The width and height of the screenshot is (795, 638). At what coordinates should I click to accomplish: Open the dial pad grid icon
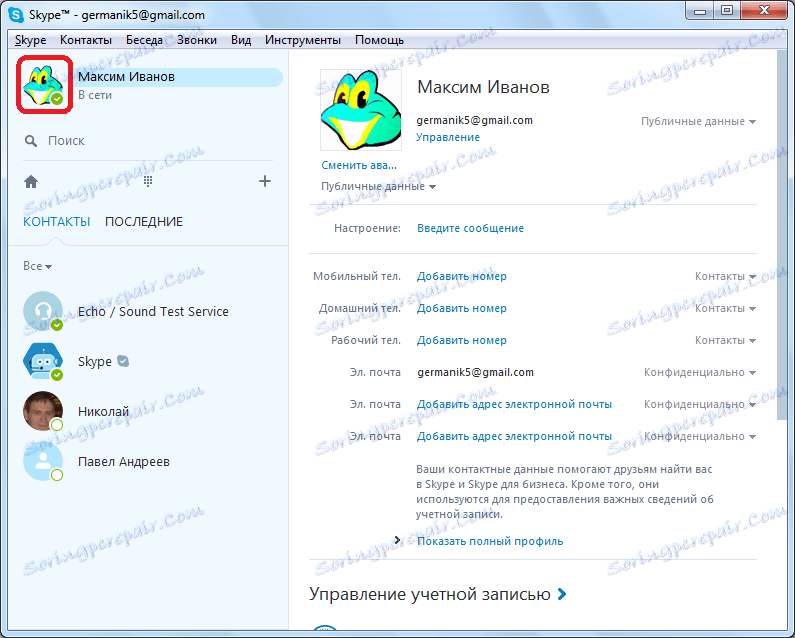pyautogui.click(x=148, y=181)
